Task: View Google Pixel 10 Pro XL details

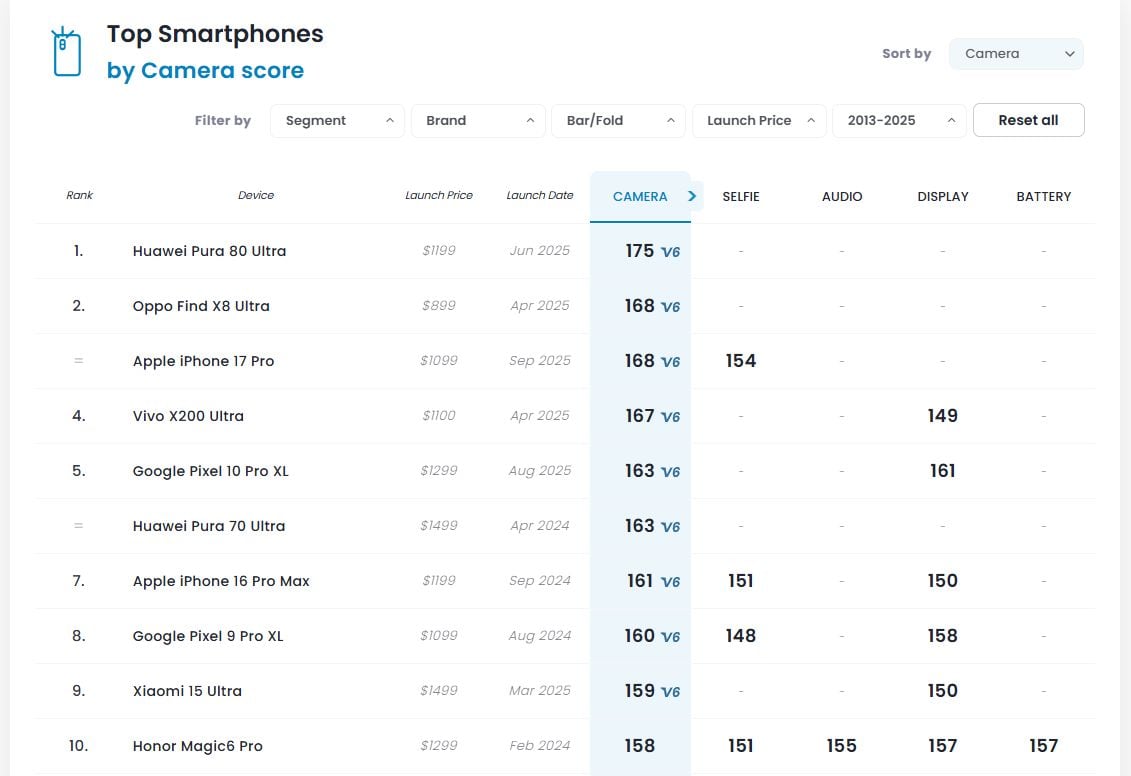Action: pos(210,471)
